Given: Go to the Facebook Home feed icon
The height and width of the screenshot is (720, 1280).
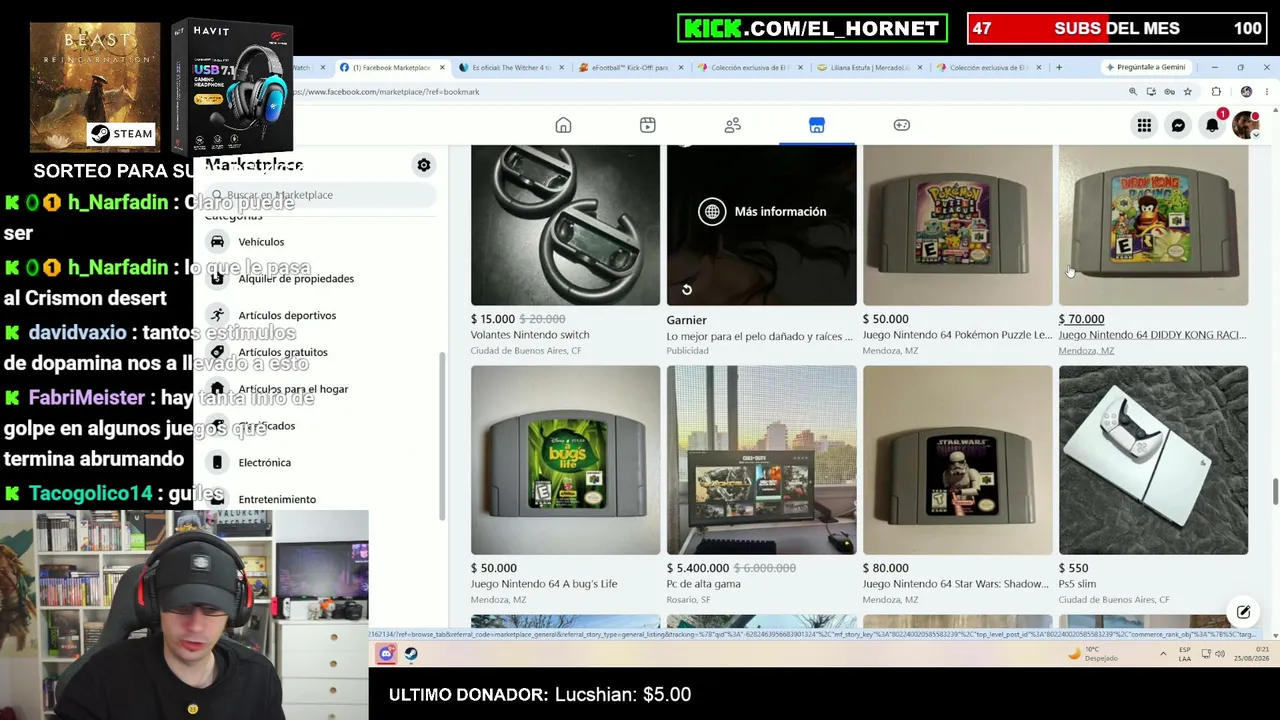Looking at the screenshot, I should coord(563,125).
